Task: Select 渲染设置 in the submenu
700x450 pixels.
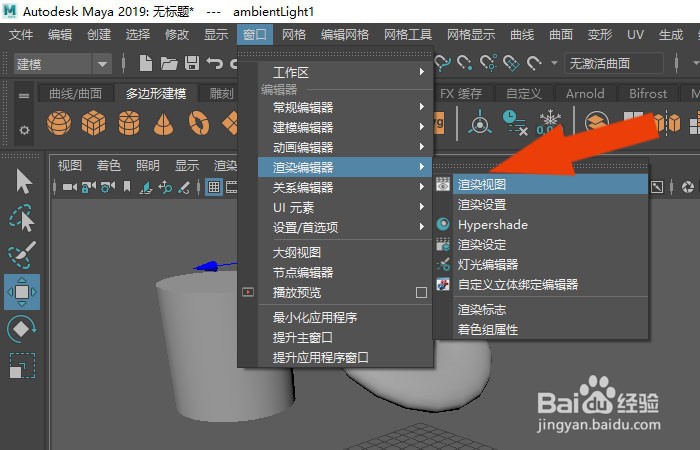Action: (x=550, y=204)
